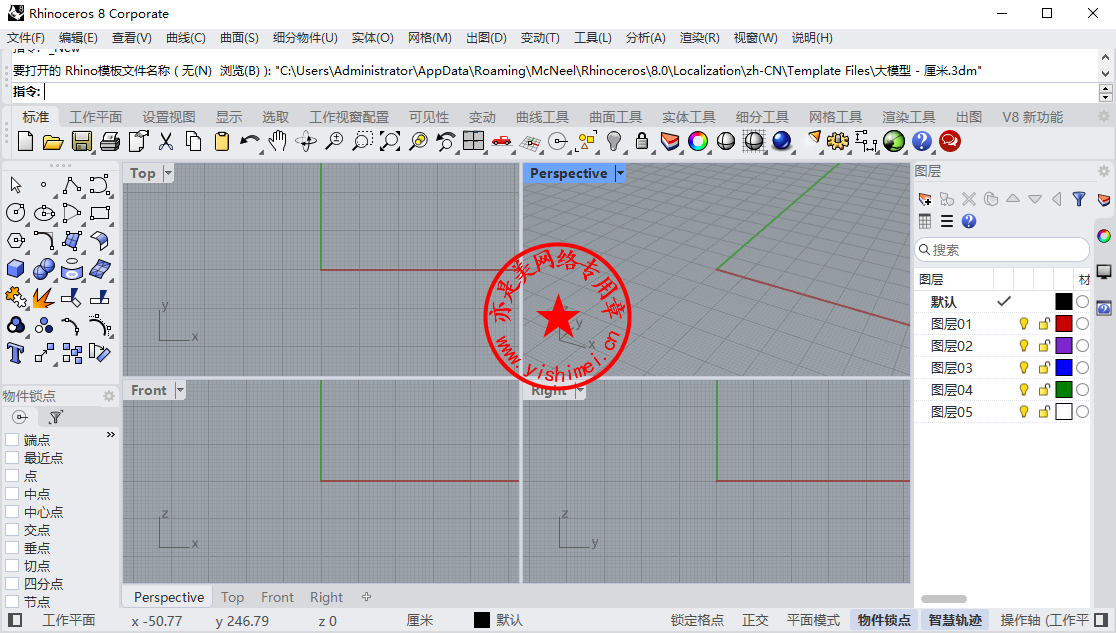
Task: Click the light bulb Hide objects icon
Action: (x=614, y=142)
